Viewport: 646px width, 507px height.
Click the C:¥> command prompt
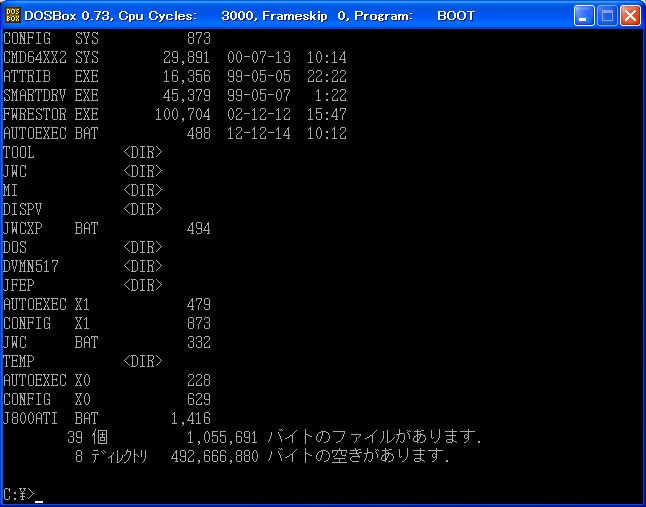[x=19, y=494]
